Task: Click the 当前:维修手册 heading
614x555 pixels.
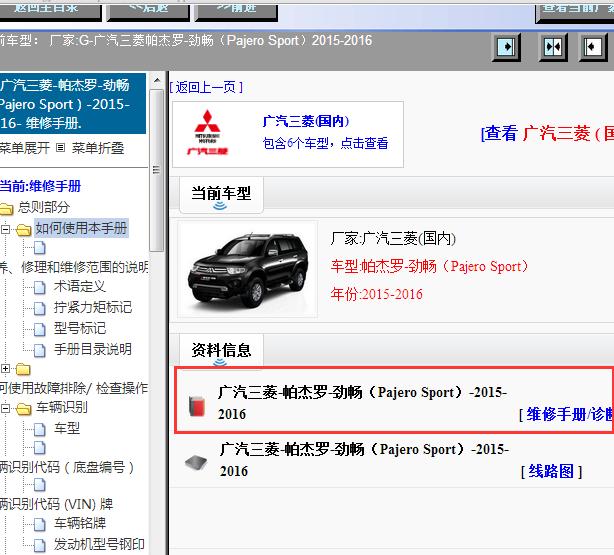Action: 40,186
